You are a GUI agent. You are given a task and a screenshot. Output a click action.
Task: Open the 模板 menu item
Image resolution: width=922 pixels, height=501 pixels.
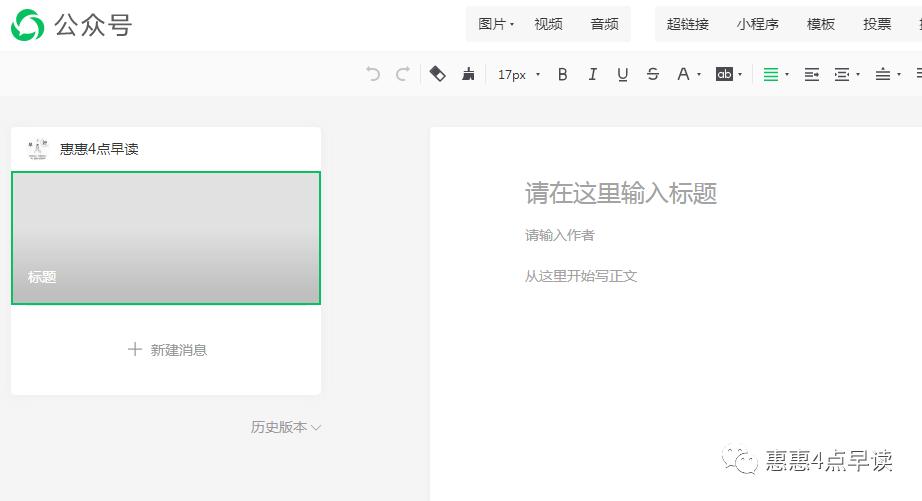click(x=821, y=24)
